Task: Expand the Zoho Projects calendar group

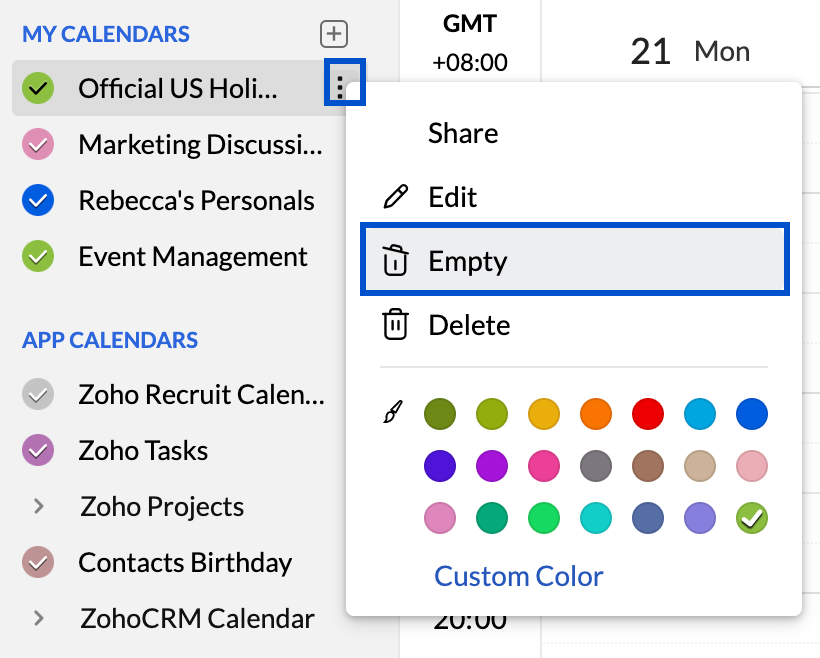Action: coord(39,507)
